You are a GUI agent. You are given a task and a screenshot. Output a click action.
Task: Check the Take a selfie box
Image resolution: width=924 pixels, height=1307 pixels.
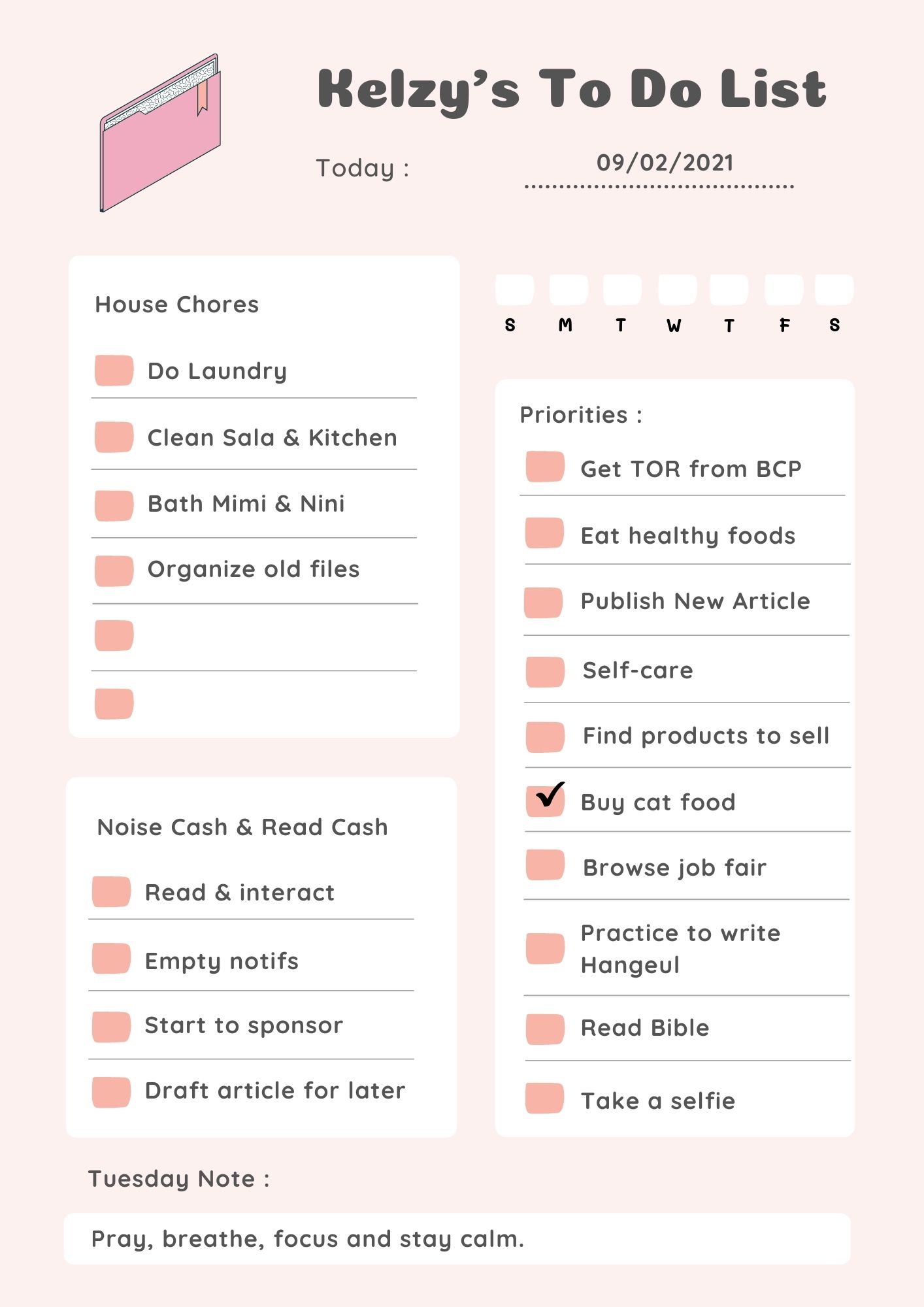point(544,1098)
